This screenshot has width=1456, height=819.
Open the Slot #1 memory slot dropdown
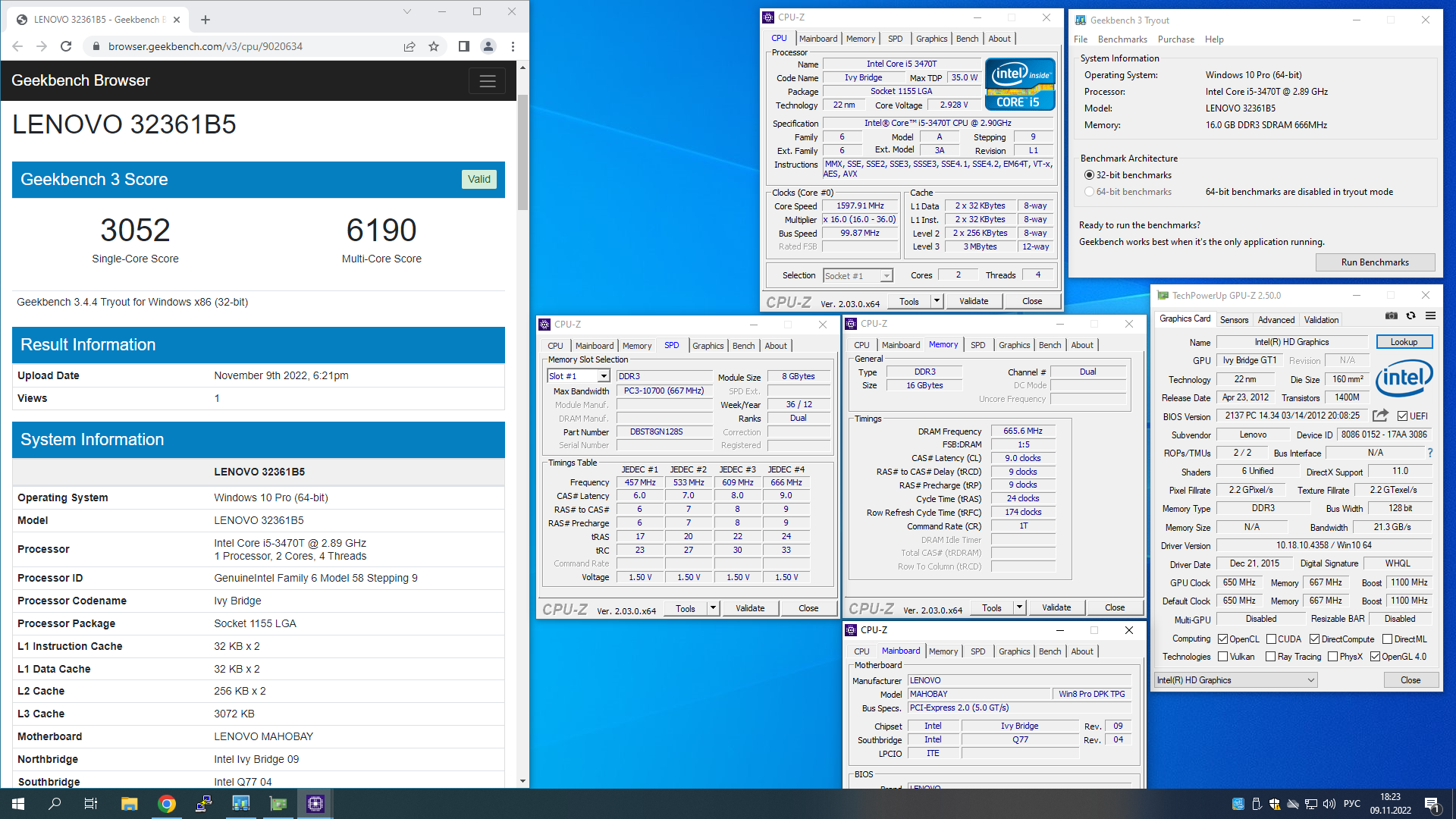pos(579,376)
